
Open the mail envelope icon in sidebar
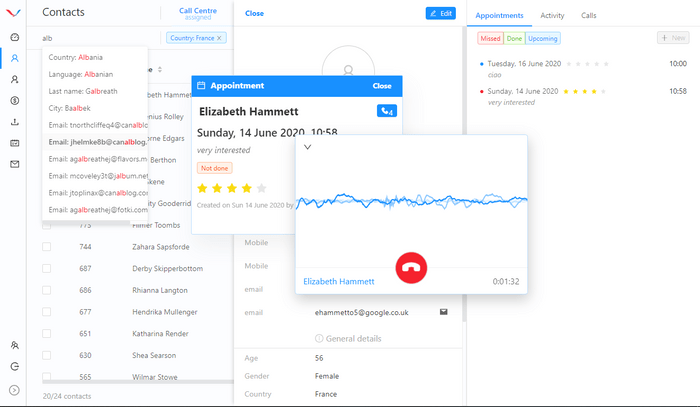14,164
